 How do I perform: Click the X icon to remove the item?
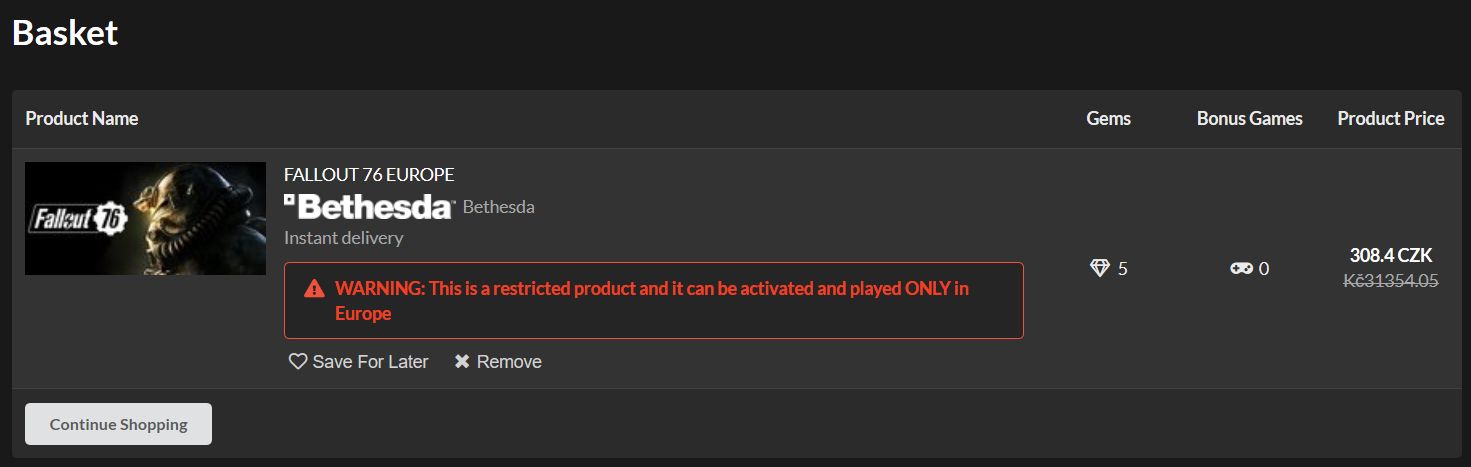(462, 362)
